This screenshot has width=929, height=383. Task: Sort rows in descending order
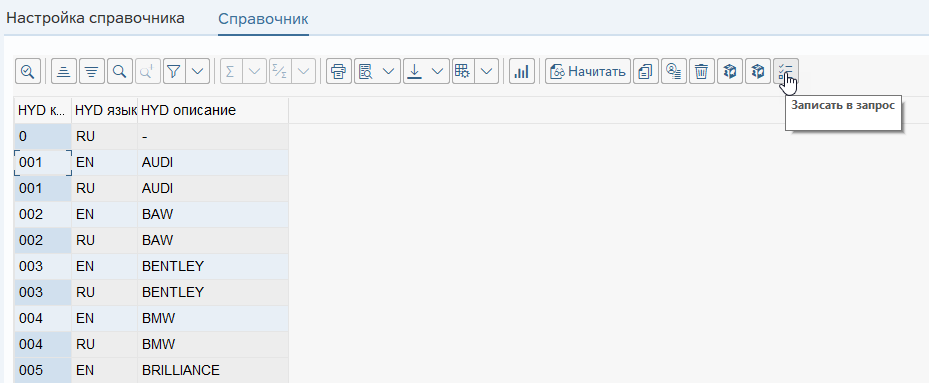pos(91,72)
